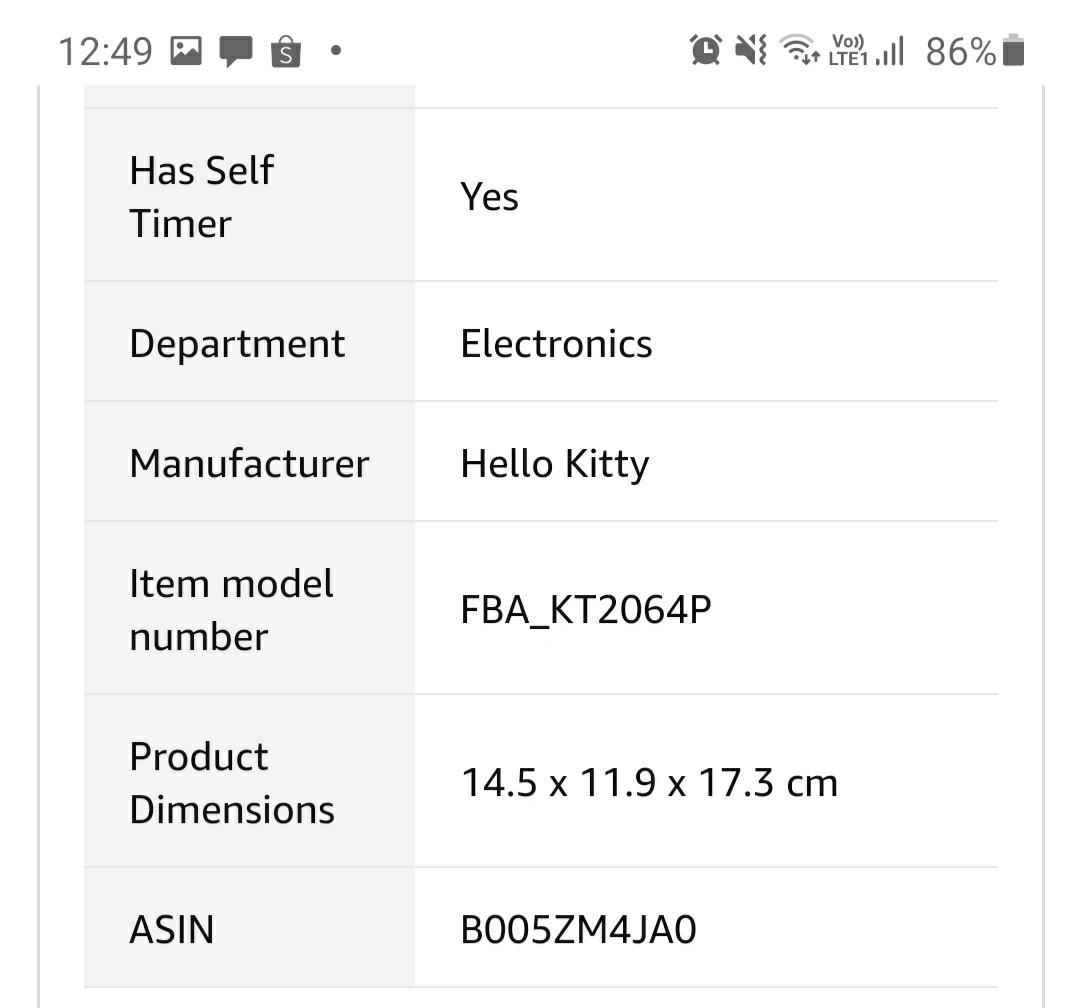Tap the Wi-Fi signal status icon
Image resolution: width=1080 pixels, height=1008 pixels.
[x=800, y=49]
